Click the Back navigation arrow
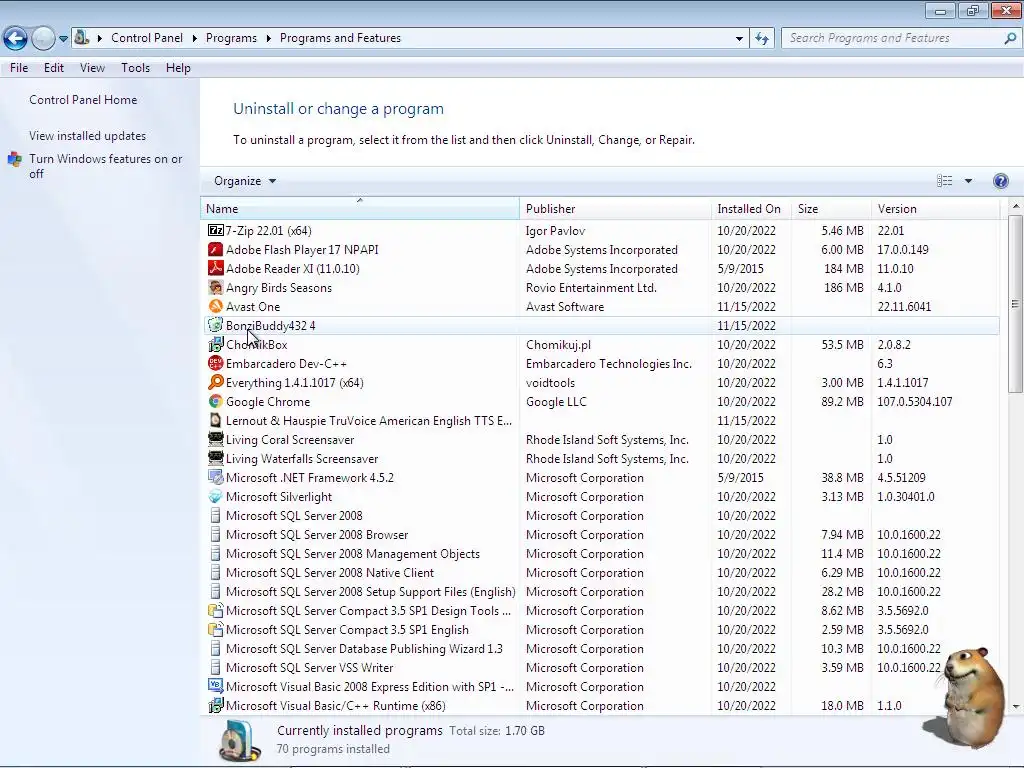 [16, 38]
